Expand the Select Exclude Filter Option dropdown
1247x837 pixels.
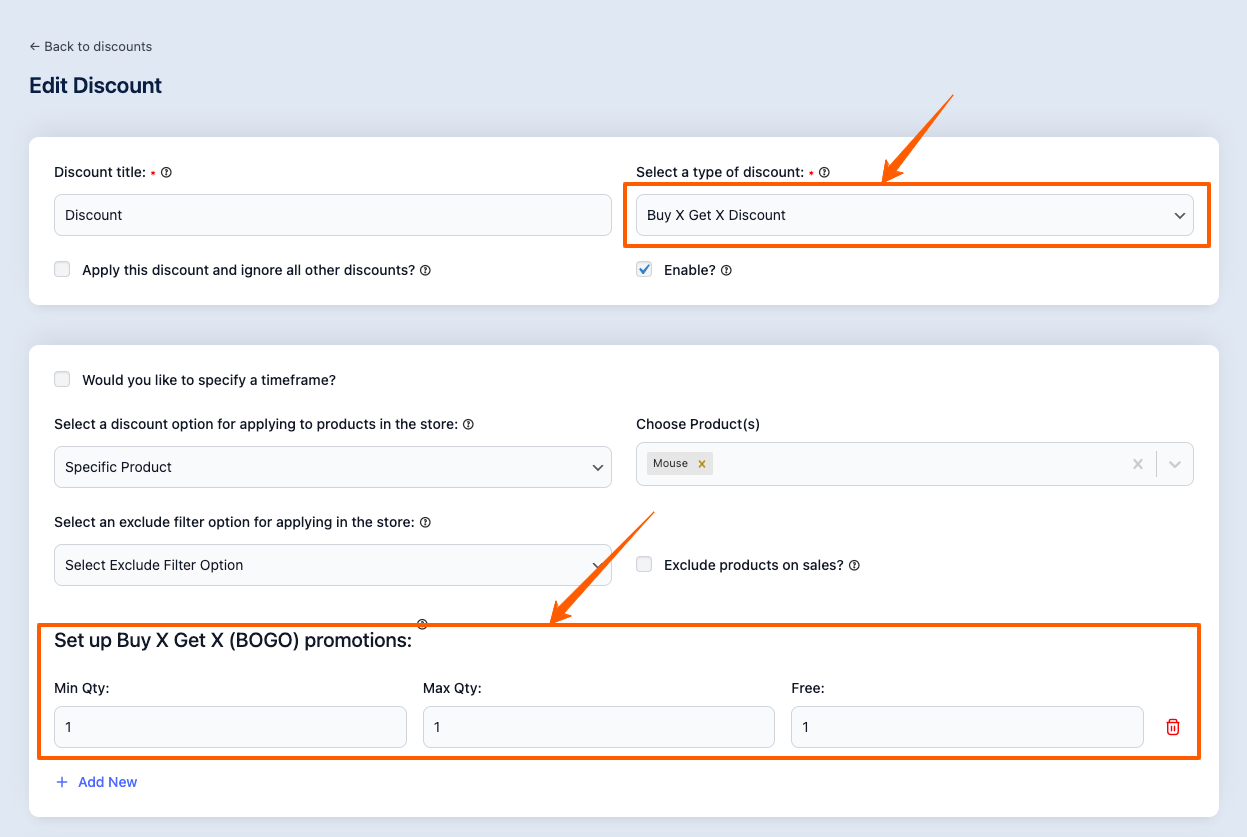332,565
